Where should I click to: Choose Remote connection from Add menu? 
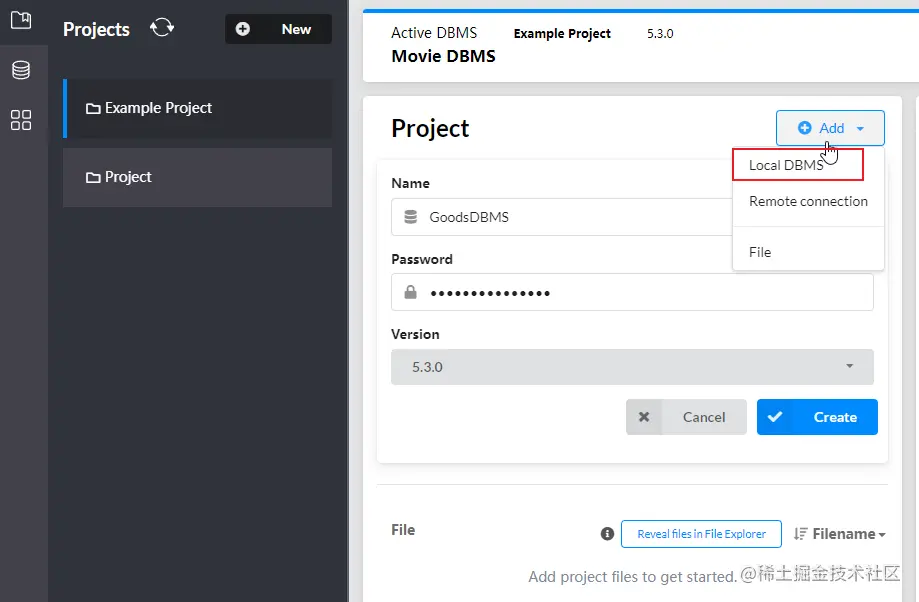[x=808, y=201]
